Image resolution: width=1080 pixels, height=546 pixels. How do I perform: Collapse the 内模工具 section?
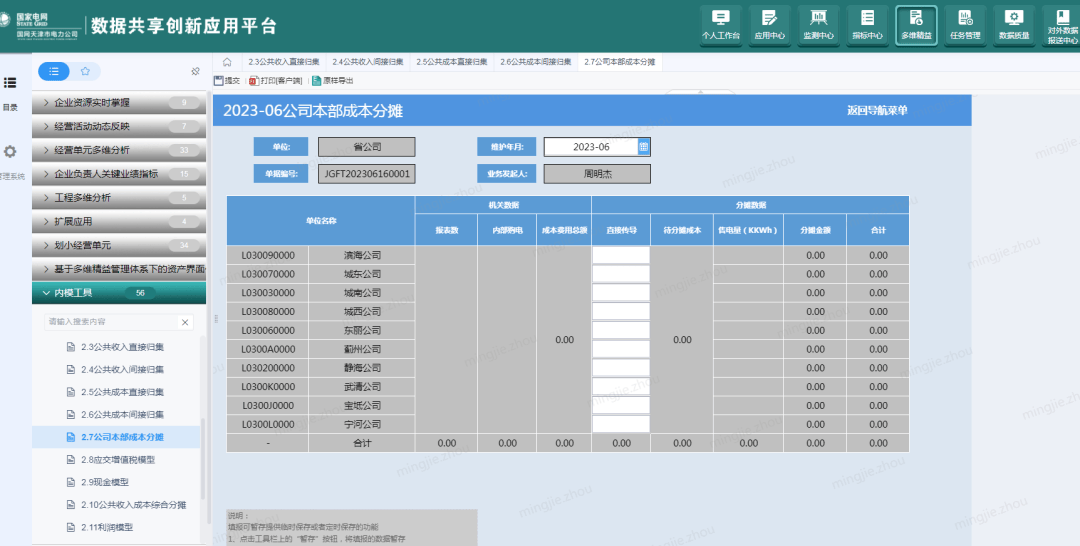point(118,293)
